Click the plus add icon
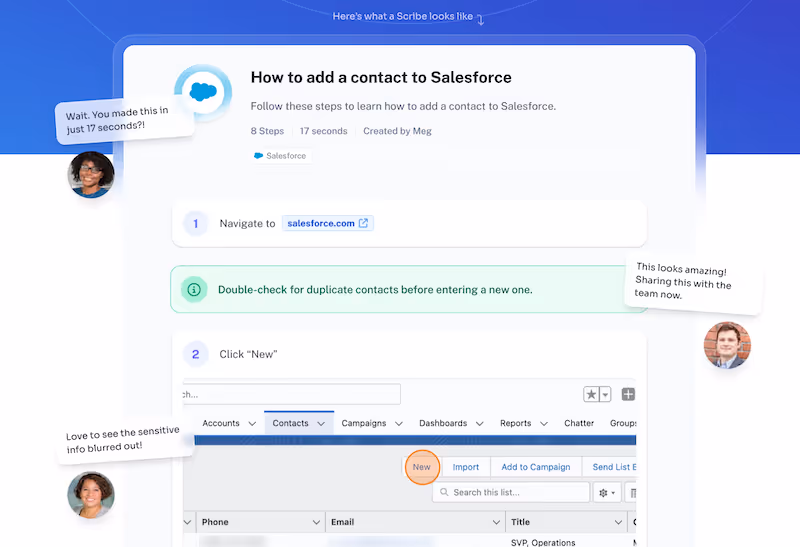 point(628,394)
